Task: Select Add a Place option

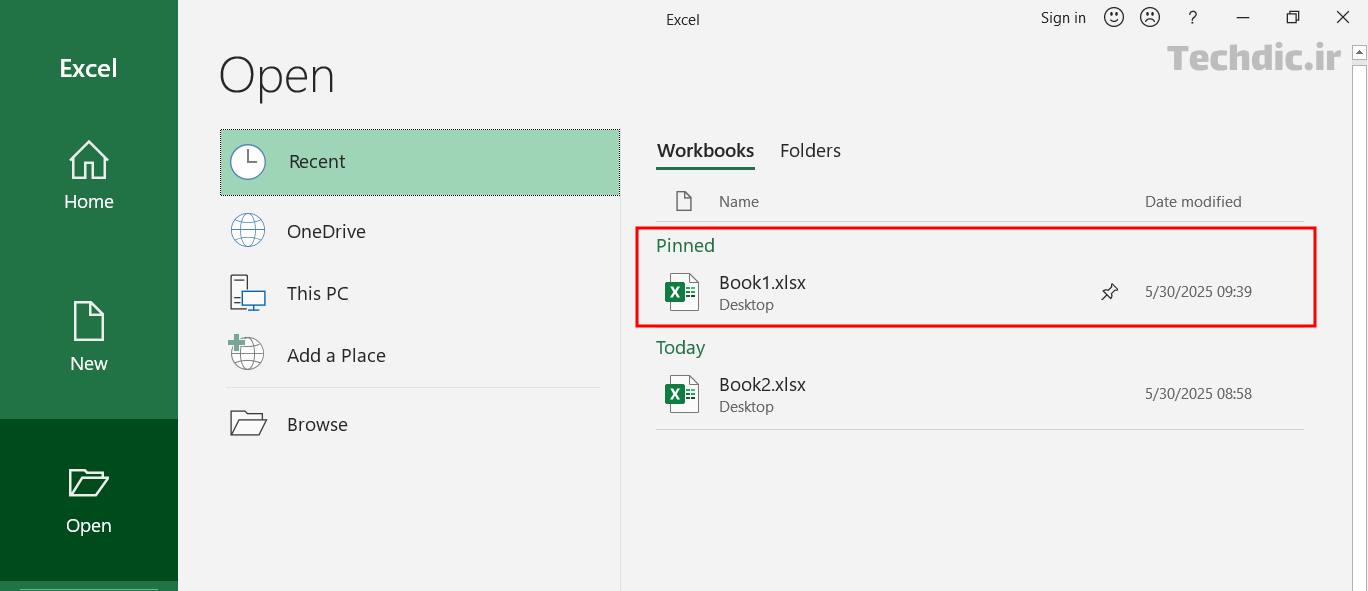Action: (420, 355)
